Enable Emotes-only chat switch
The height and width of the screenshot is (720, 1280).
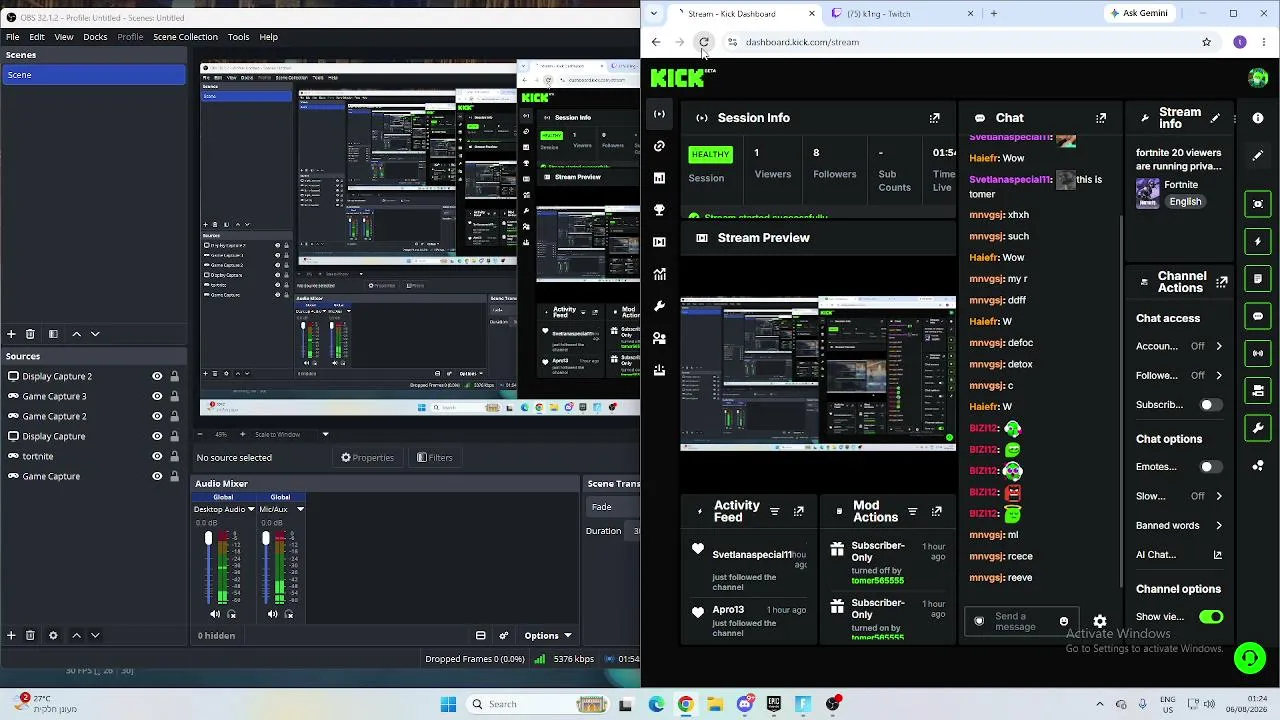point(1211,467)
